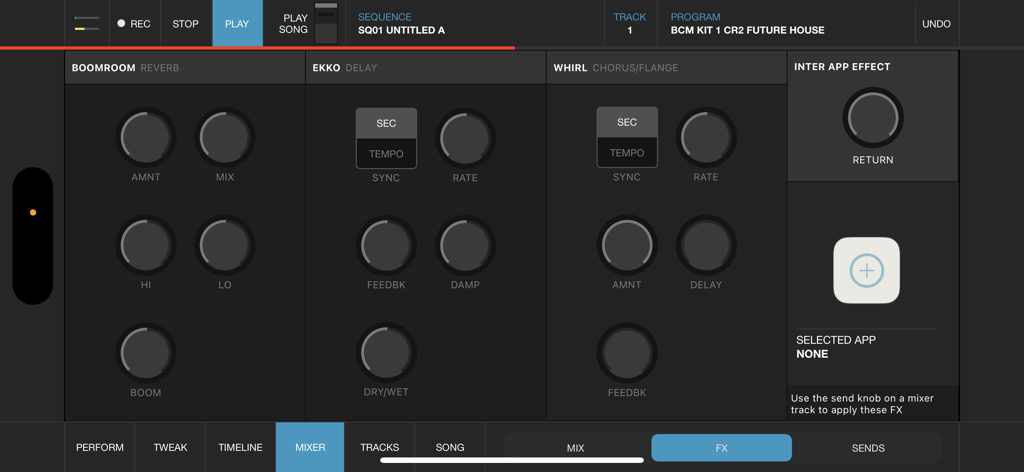The height and width of the screenshot is (472, 1024).
Task: Click the Whirl RATE knob
Action: (706, 138)
